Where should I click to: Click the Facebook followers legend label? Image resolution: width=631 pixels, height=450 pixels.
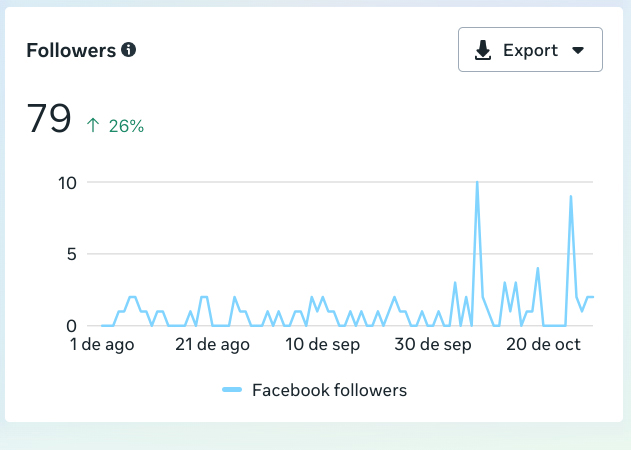(329, 390)
